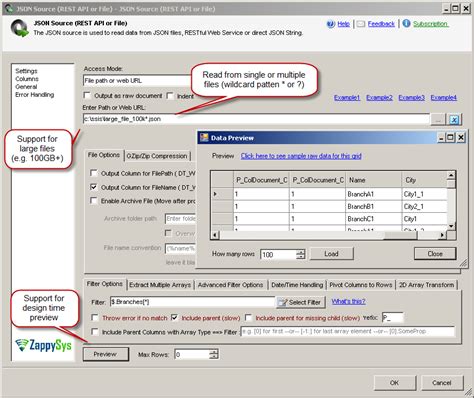Switch to GZip/Zip Compression tab
Viewport: 474px width, 398px height.
coord(157,156)
